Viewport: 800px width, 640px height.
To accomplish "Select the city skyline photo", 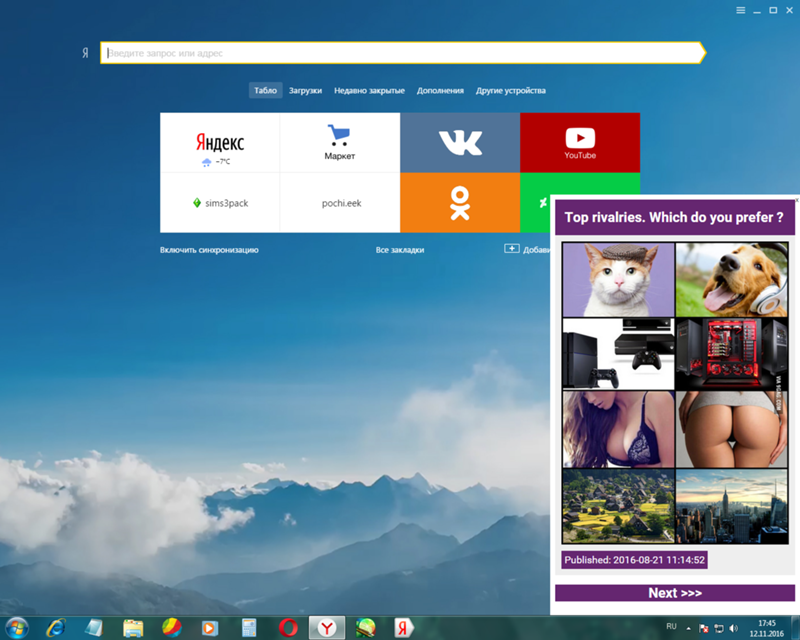I will 732,506.
